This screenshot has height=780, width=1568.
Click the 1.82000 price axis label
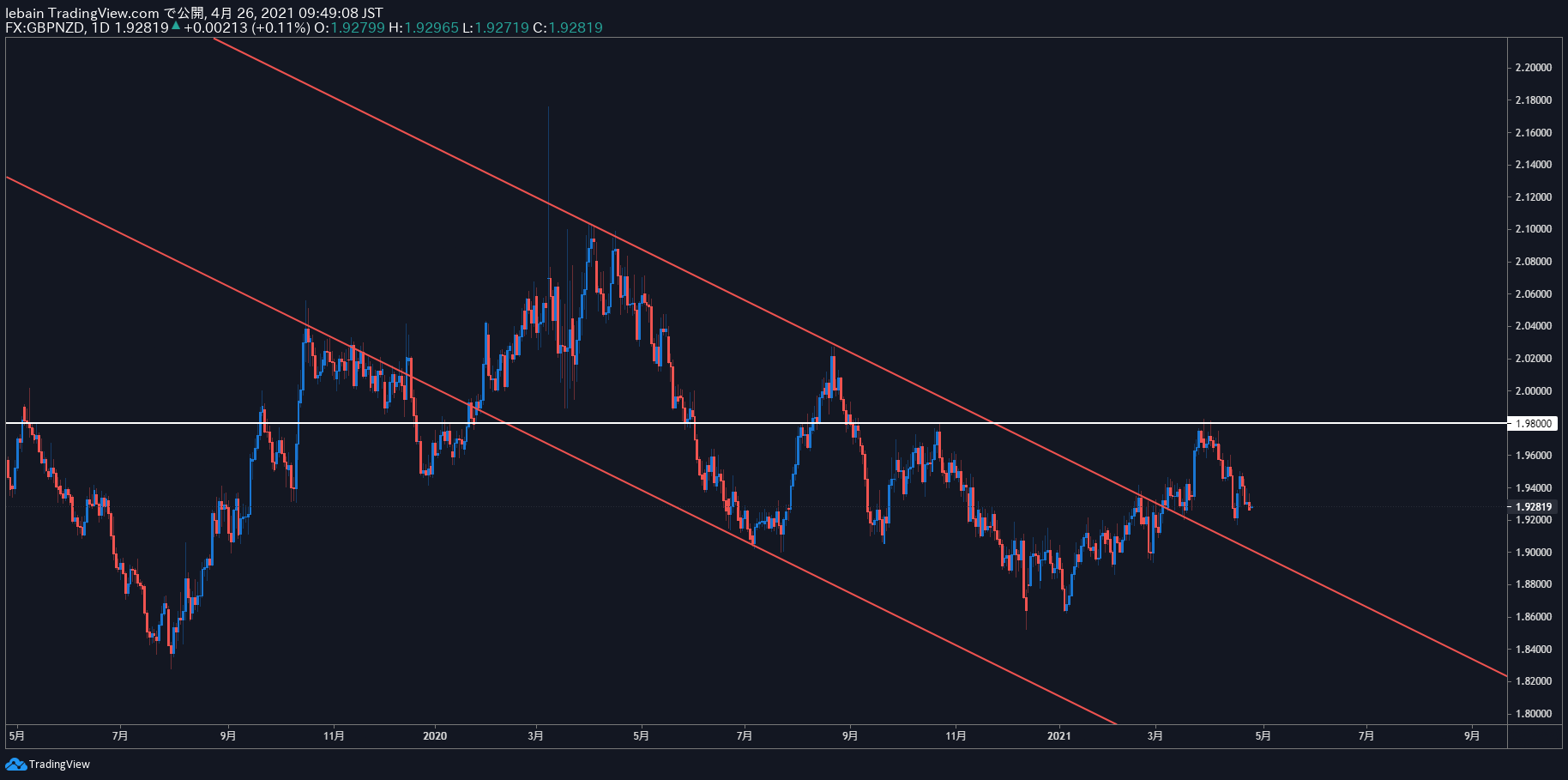coord(1533,681)
